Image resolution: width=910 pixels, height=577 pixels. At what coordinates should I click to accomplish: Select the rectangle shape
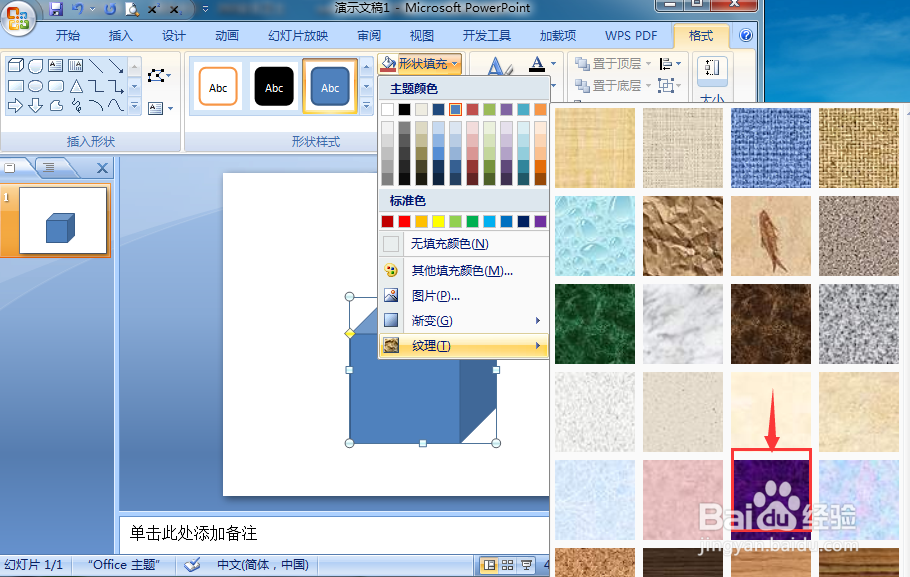tap(16, 86)
